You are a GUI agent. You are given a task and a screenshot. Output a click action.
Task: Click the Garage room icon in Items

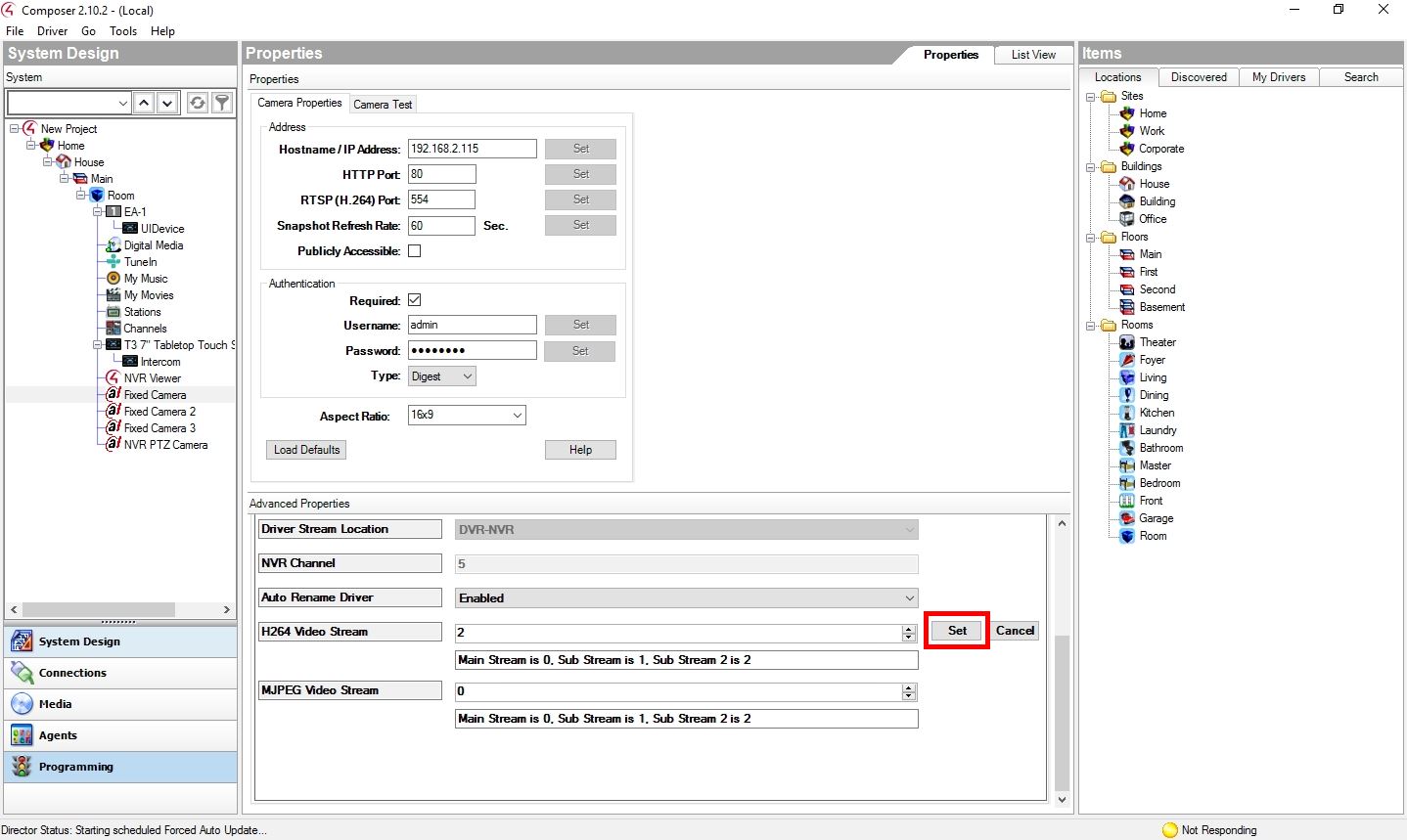click(1127, 518)
